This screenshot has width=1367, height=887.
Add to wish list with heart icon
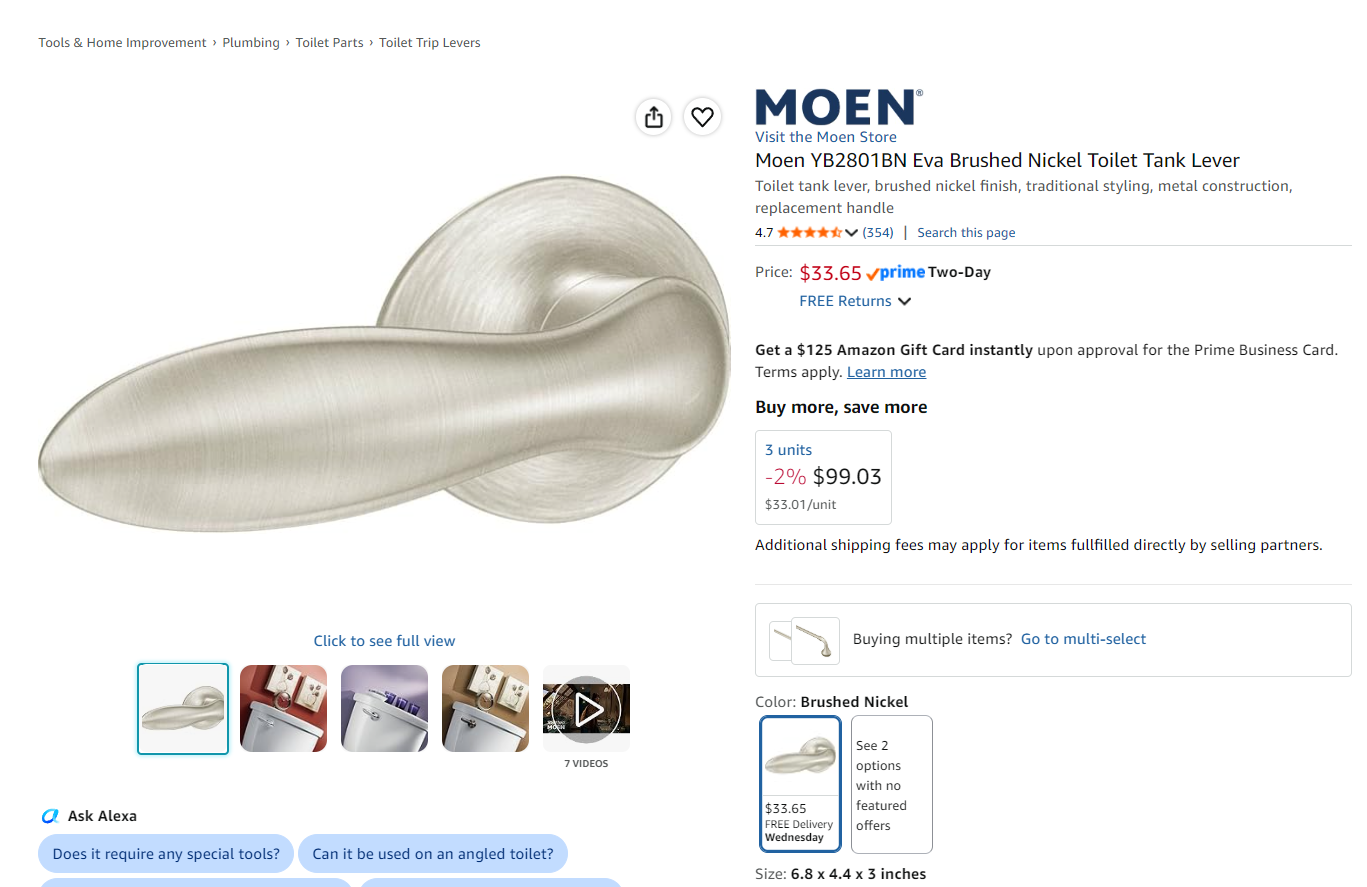tap(703, 117)
